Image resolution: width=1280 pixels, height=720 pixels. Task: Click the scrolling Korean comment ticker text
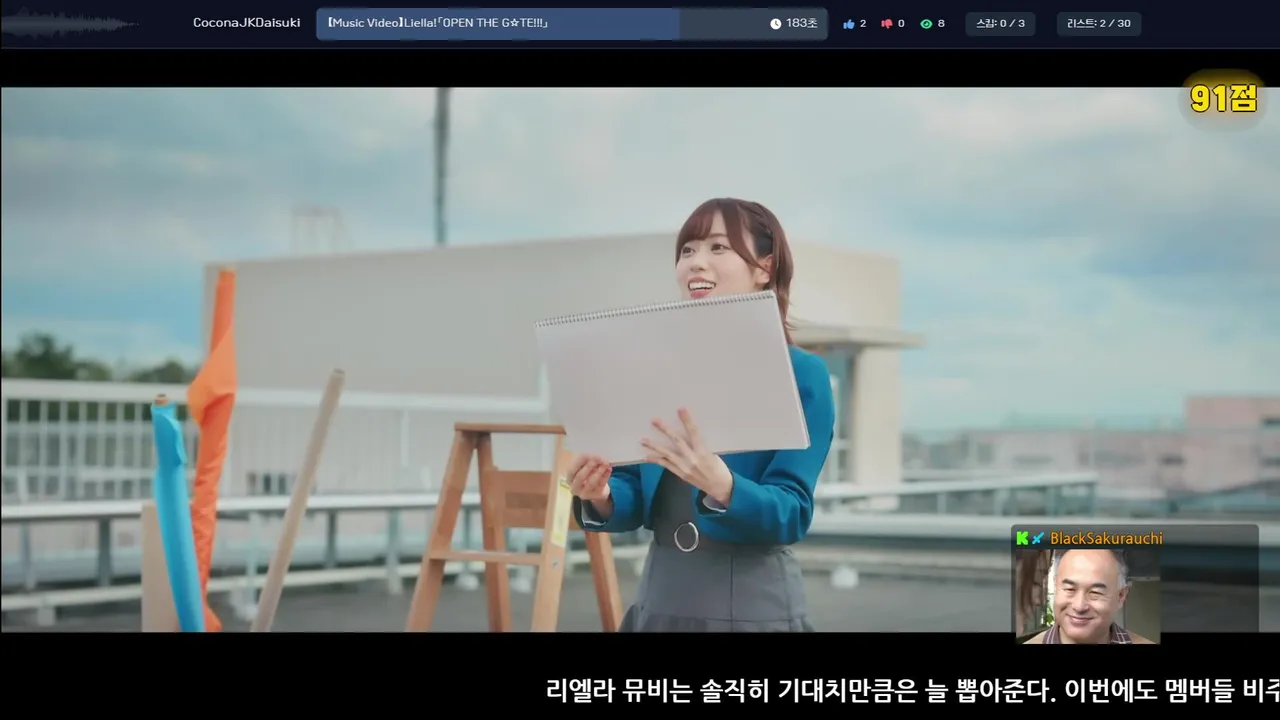[x=912, y=690]
